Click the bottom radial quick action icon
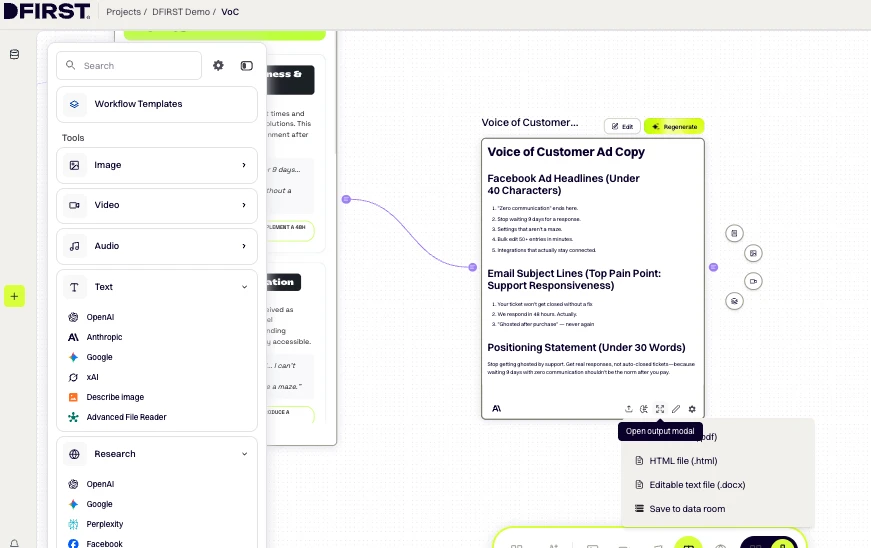 (x=734, y=301)
